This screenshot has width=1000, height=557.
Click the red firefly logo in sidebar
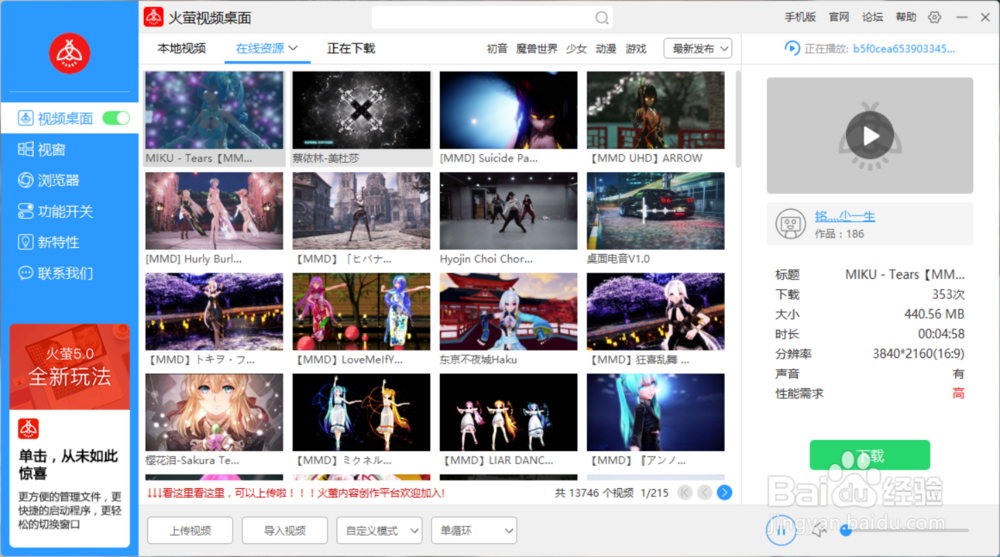(x=70, y=54)
